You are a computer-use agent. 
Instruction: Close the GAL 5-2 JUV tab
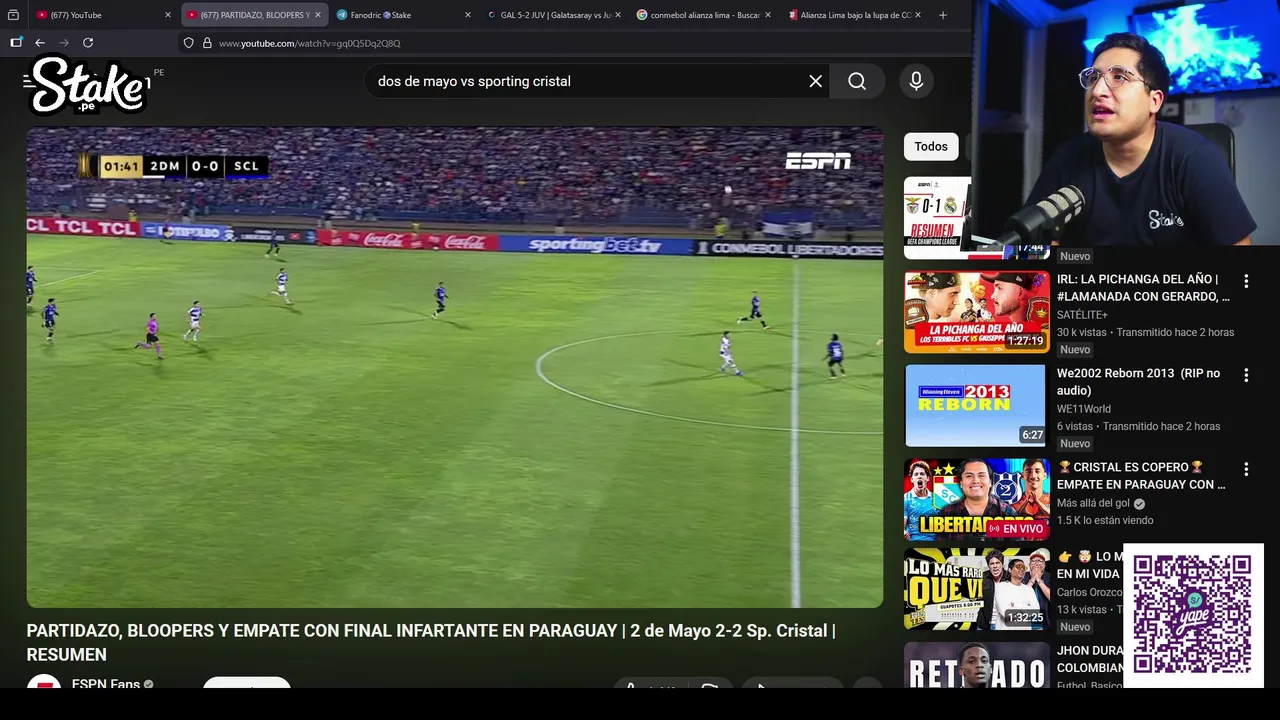pyautogui.click(x=617, y=15)
